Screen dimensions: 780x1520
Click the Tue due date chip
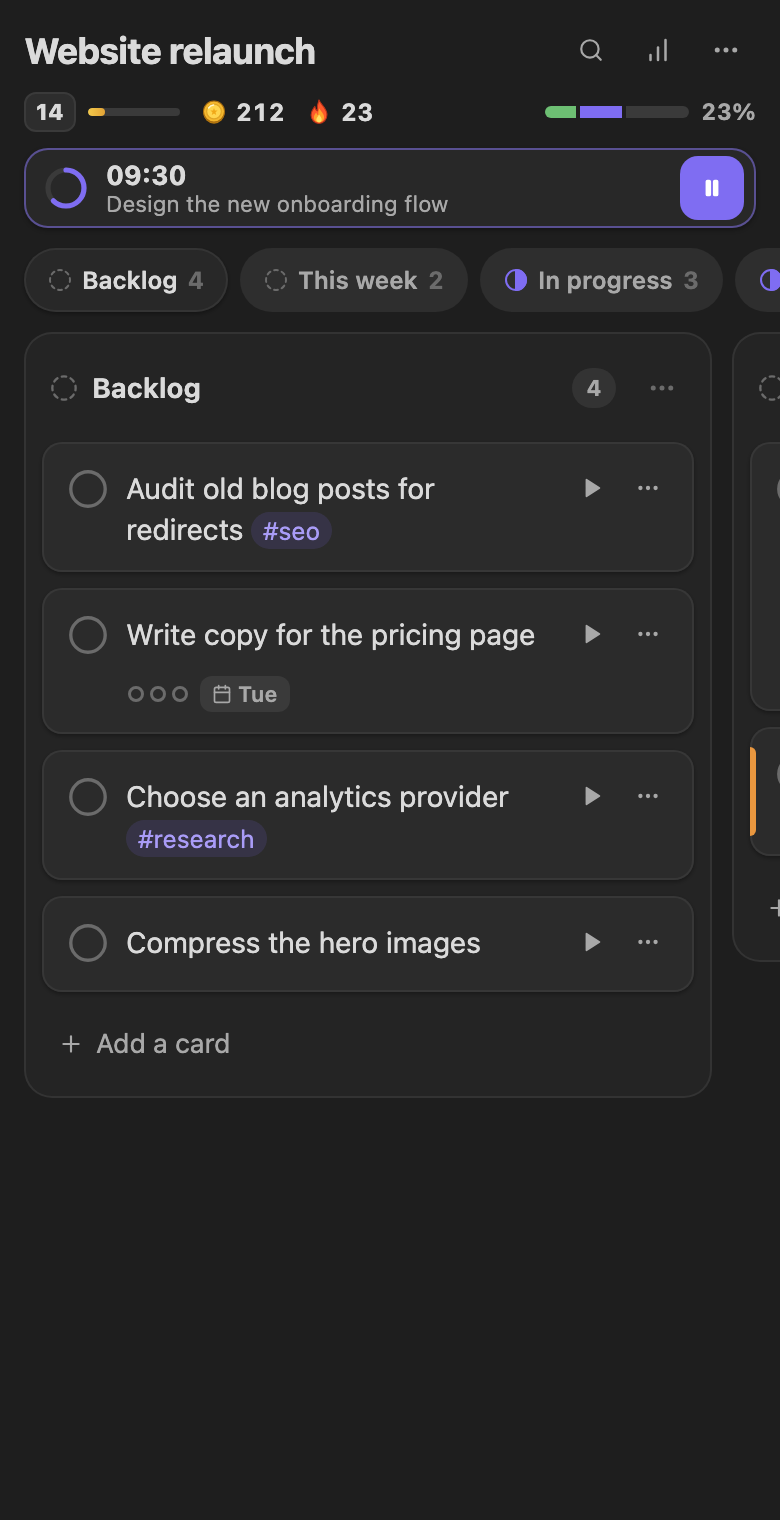245,694
